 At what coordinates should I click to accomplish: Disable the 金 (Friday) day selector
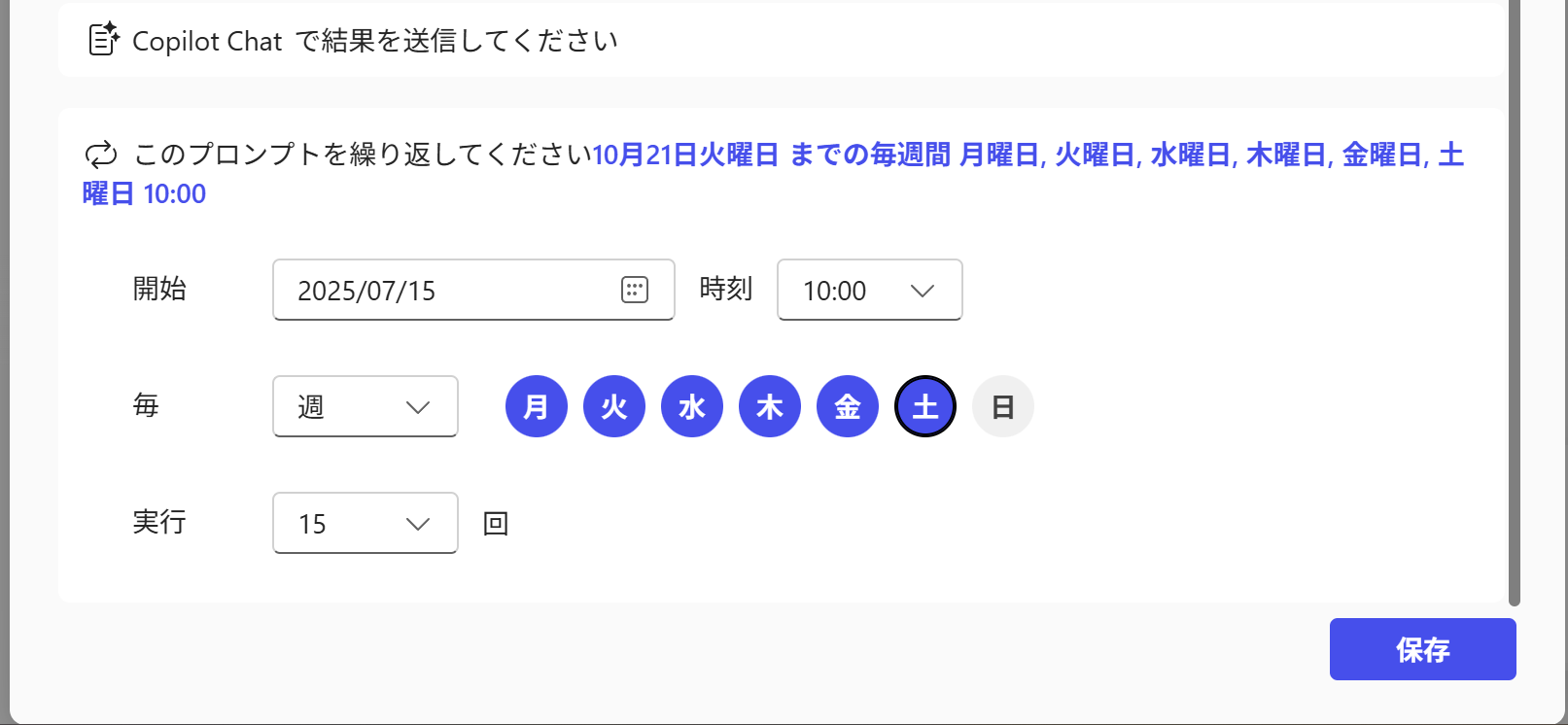847,406
